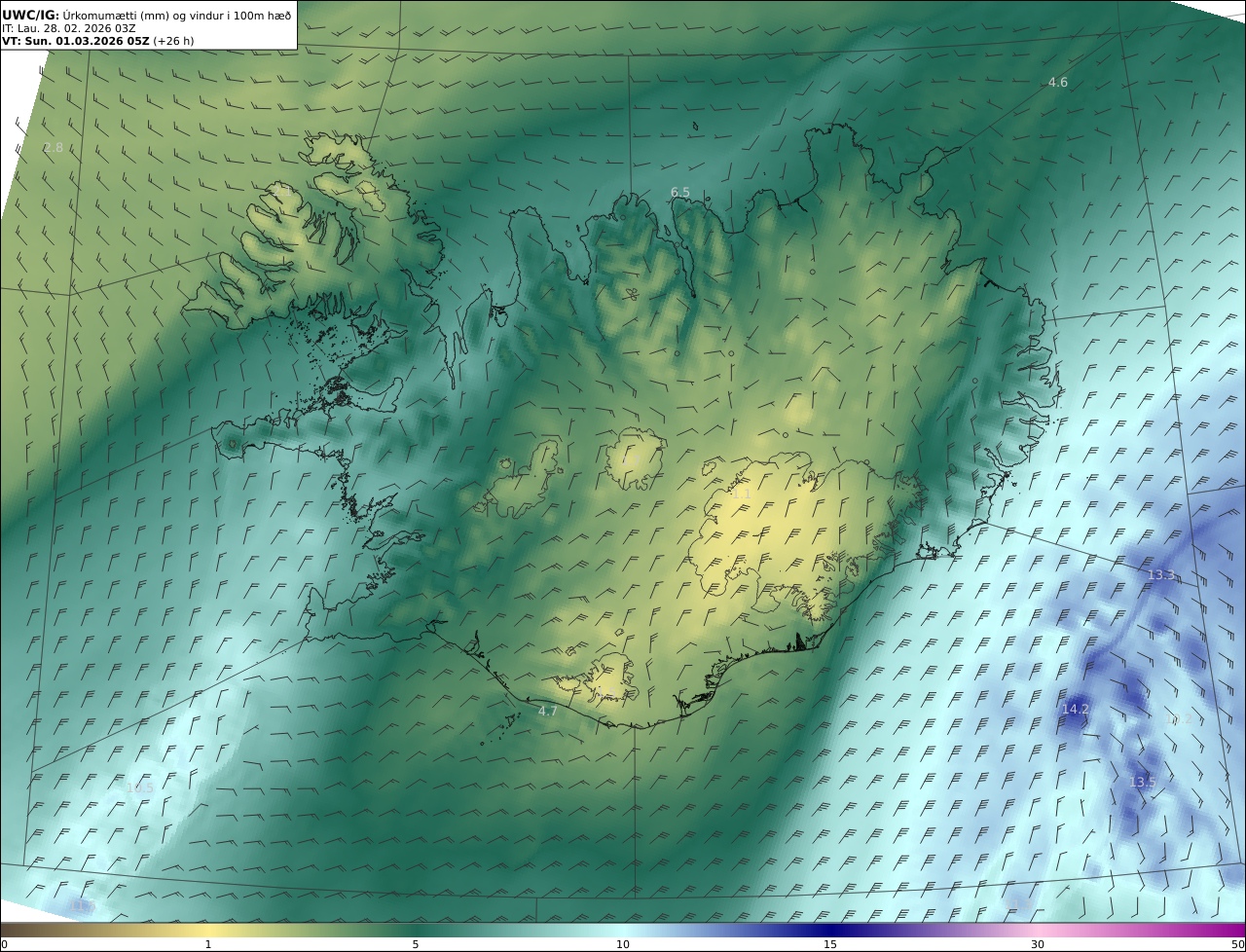This screenshot has height=952, width=1246.
Task: Click the valid time 'VT: Sun. 01.03.2026 05Z'
Action: (75, 42)
